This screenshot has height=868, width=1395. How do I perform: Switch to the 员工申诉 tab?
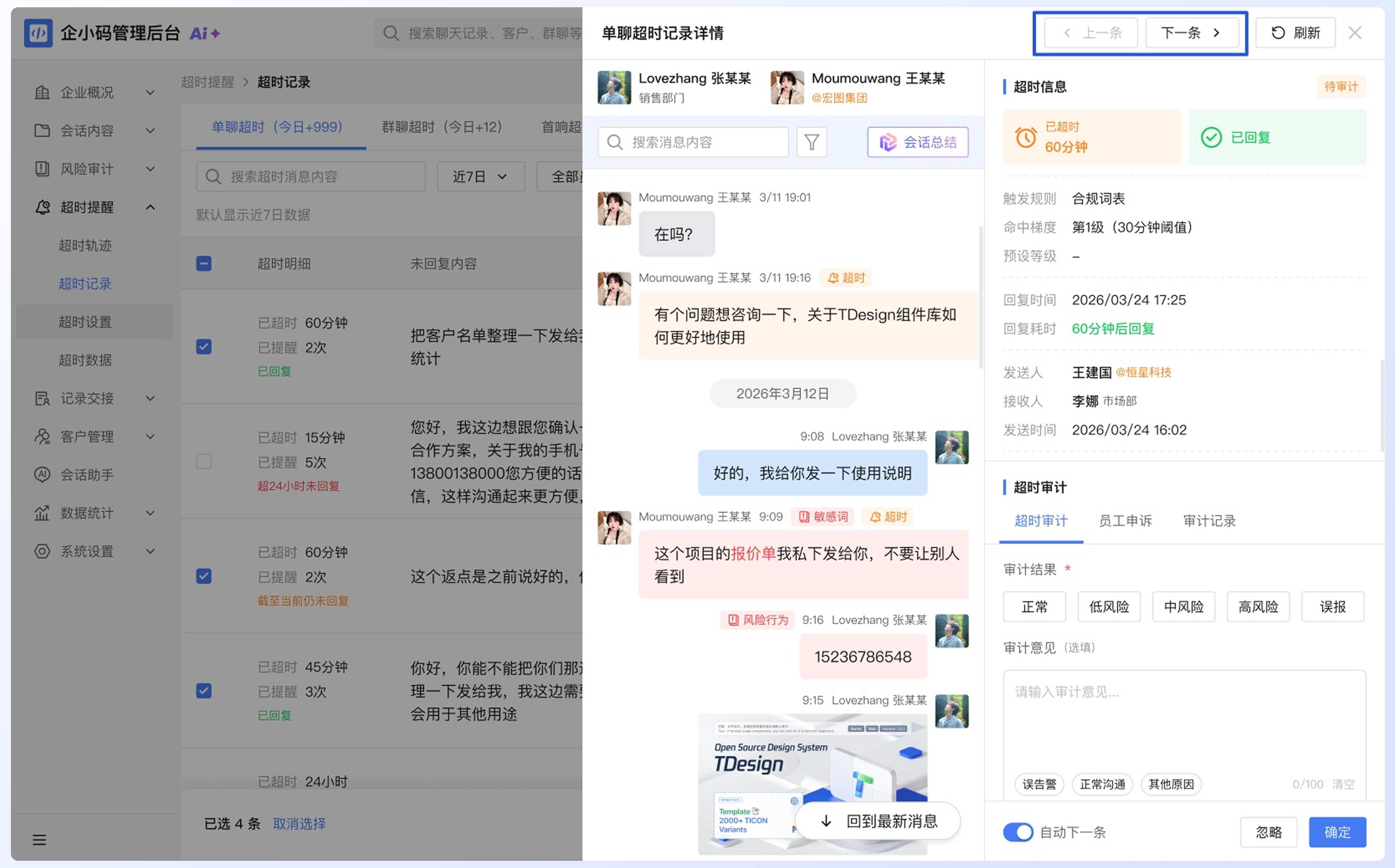click(1125, 521)
